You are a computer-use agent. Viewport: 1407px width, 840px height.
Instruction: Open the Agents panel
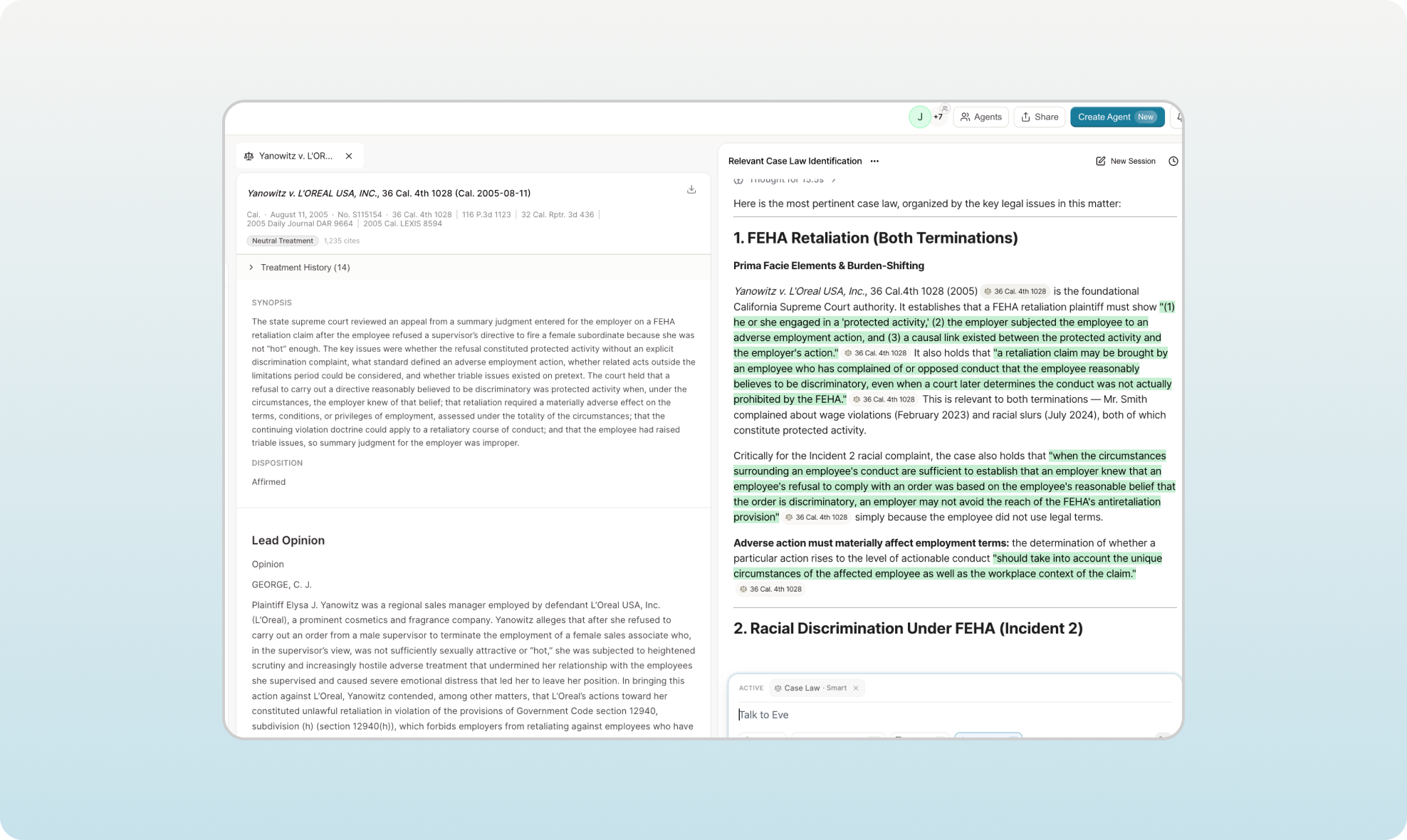[x=980, y=117]
